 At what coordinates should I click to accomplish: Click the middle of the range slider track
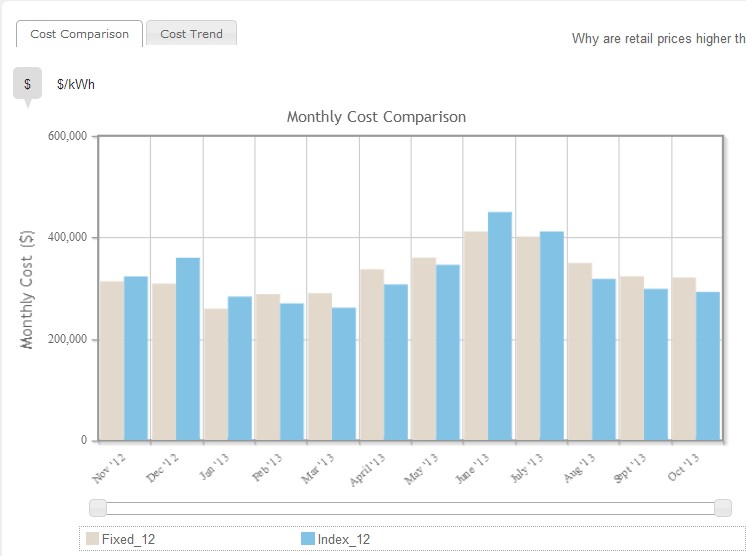[x=410, y=508]
